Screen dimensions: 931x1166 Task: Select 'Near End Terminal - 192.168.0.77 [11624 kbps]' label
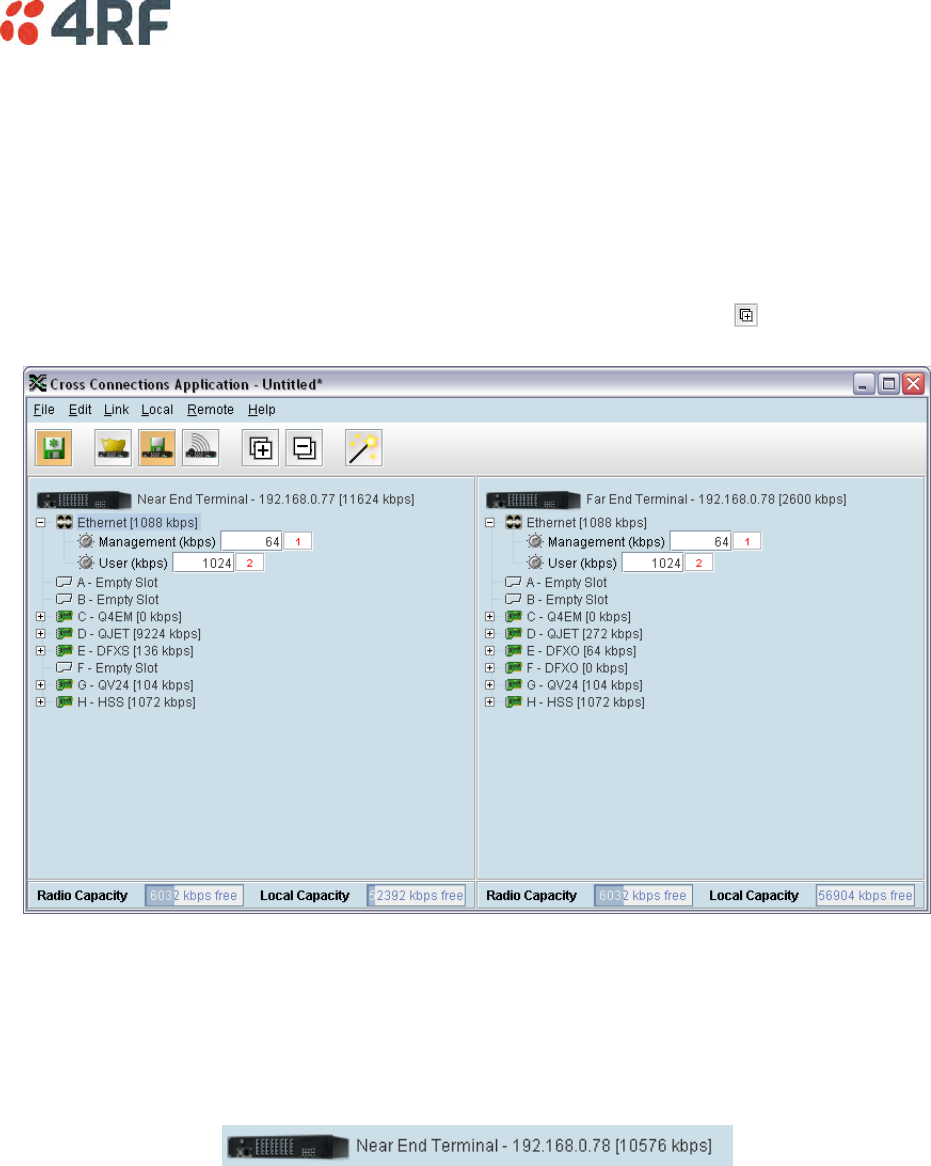pyautogui.click(x=275, y=499)
